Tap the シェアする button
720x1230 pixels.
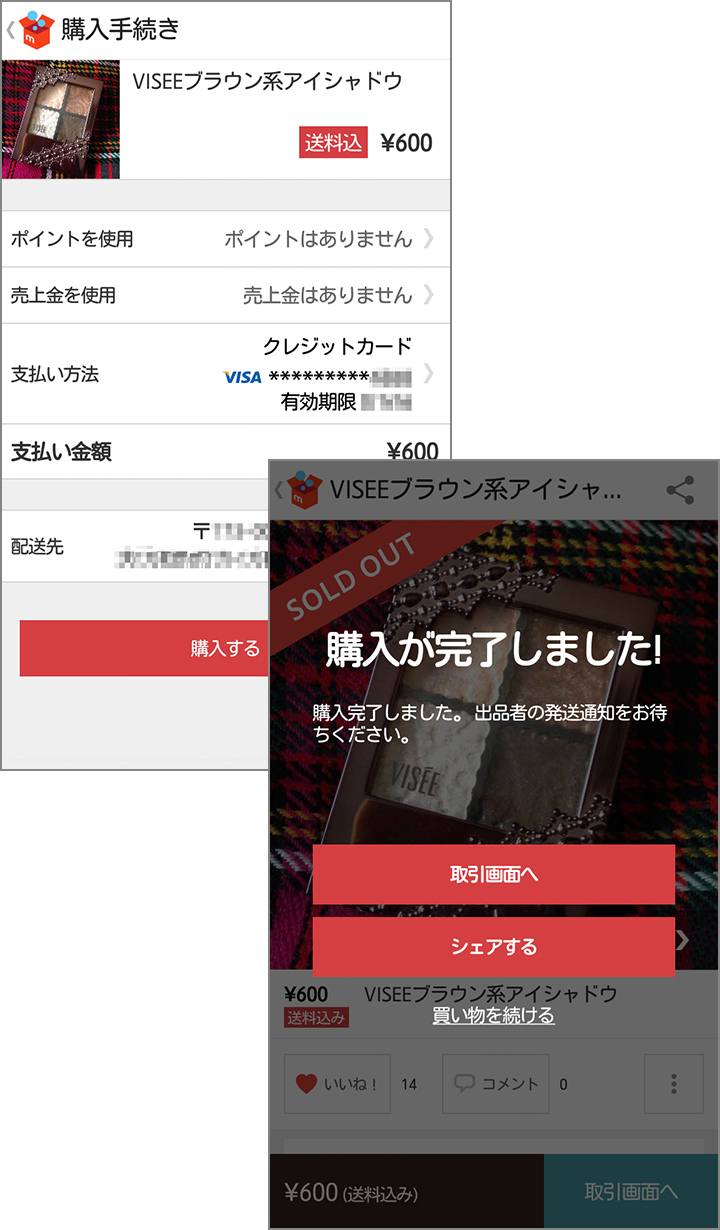[494, 947]
